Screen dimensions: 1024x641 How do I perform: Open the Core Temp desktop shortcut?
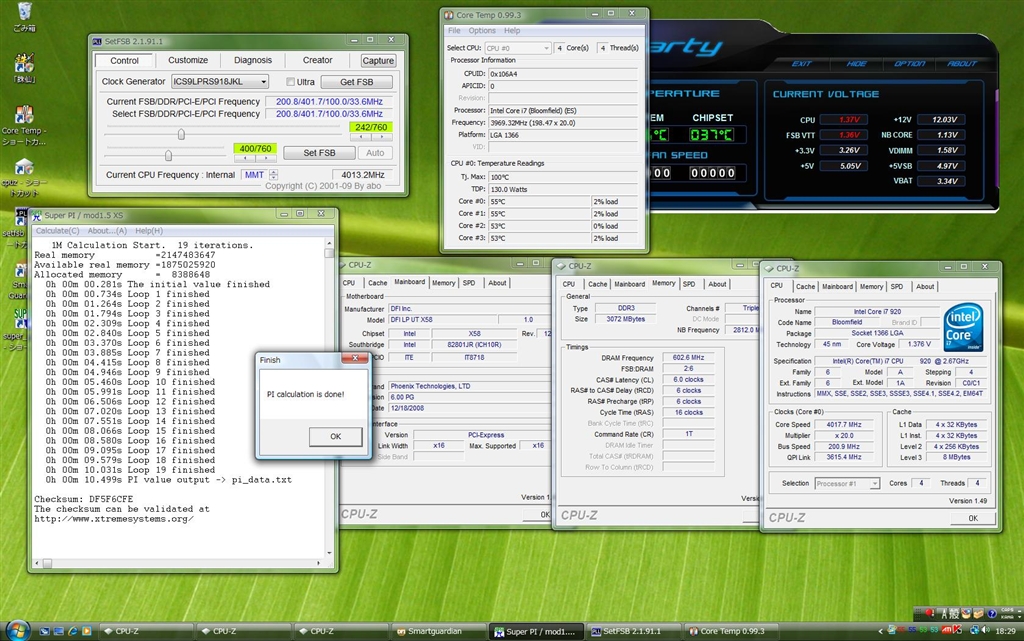click(22, 114)
